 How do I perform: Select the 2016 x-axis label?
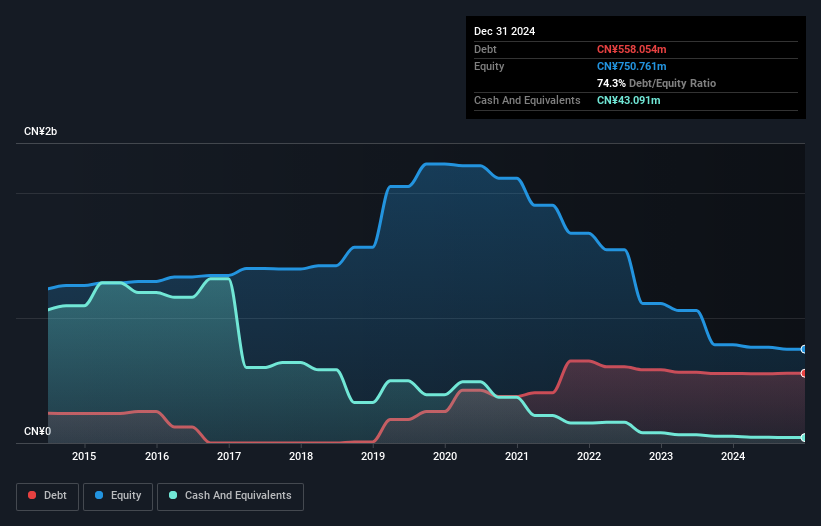point(157,456)
